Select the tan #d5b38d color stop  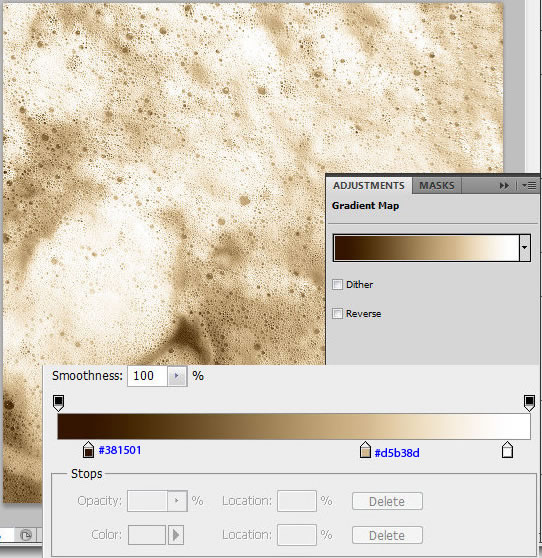[x=365, y=450]
